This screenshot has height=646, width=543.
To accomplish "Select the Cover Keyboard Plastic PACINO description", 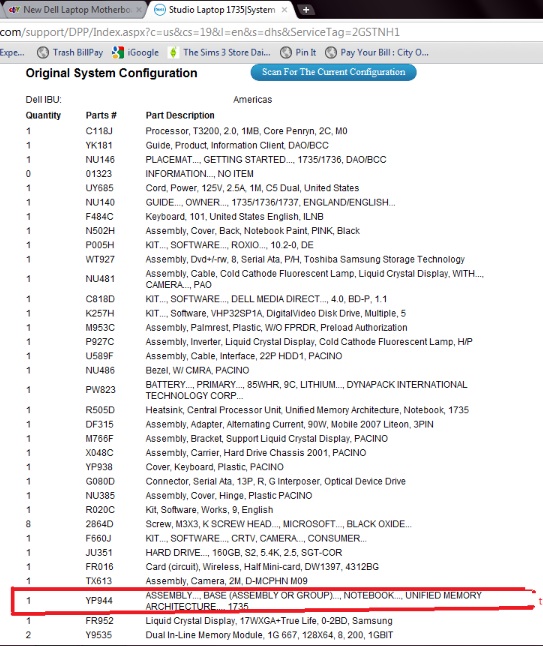I will pyautogui.click(x=214, y=467).
